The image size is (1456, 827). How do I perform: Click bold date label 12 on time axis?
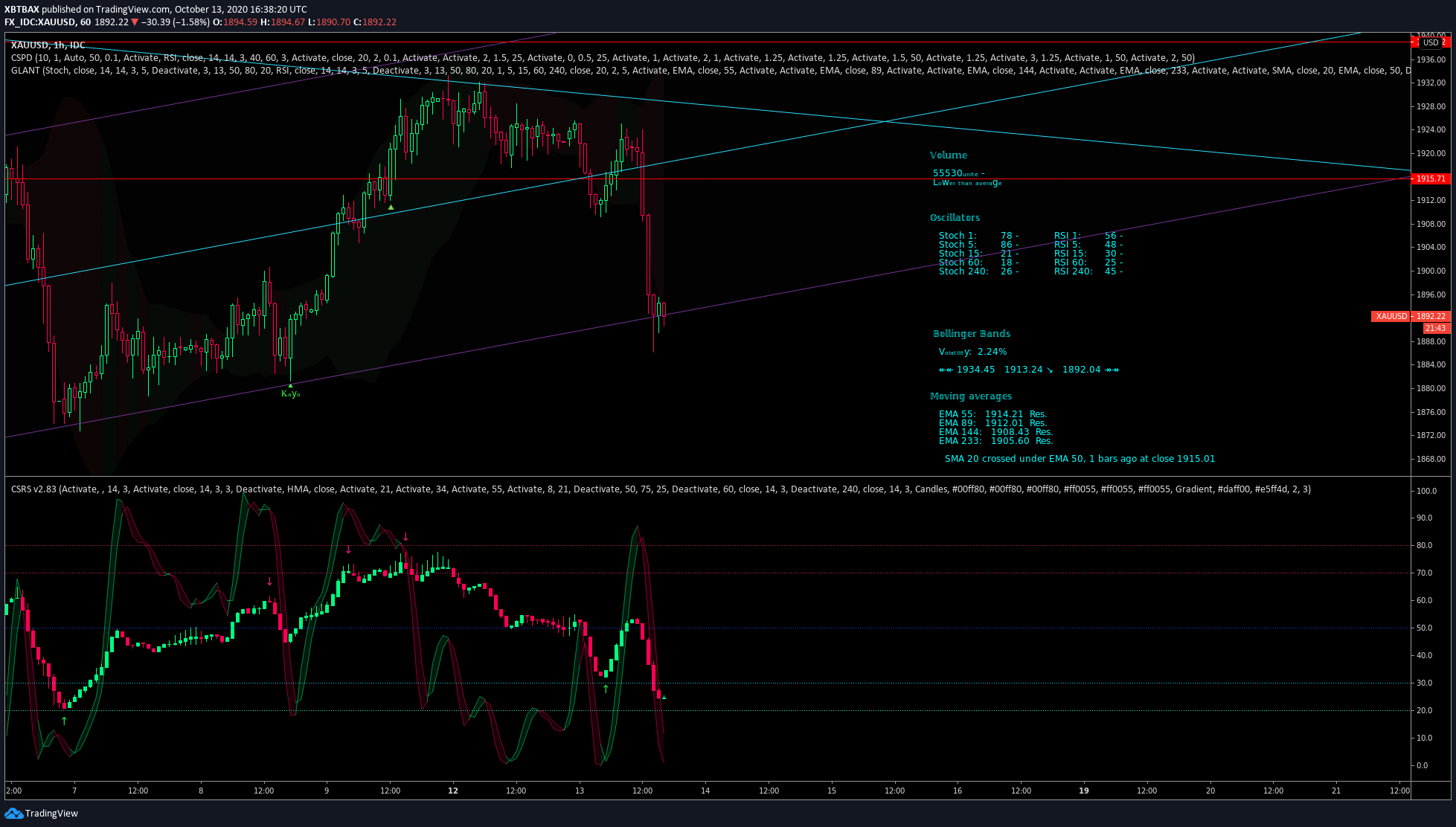tap(453, 791)
